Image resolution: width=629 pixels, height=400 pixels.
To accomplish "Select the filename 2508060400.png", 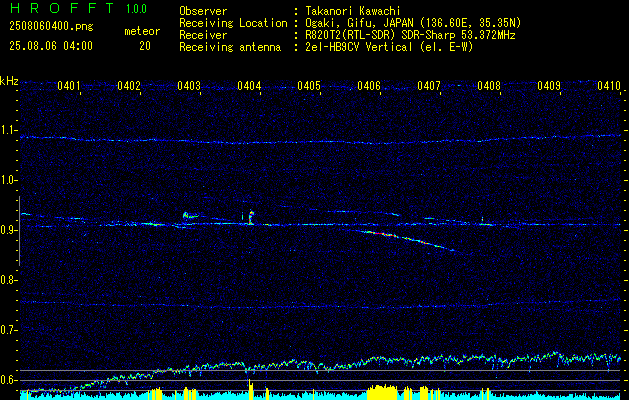I will point(51,27).
